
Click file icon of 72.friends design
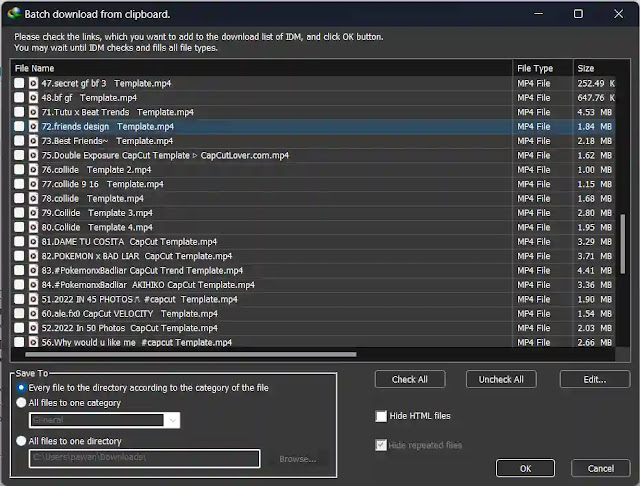[33, 126]
